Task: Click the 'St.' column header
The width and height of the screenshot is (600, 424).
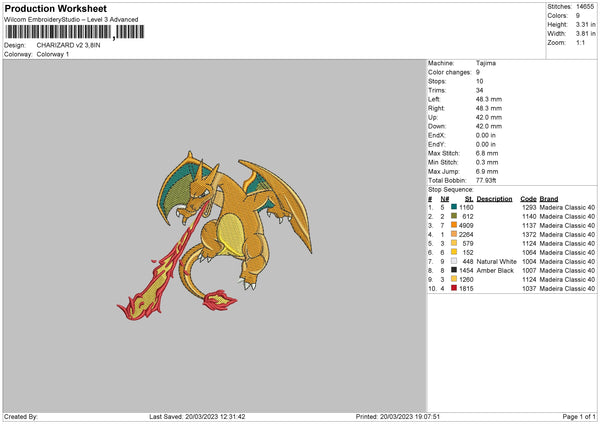Action: (469, 199)
